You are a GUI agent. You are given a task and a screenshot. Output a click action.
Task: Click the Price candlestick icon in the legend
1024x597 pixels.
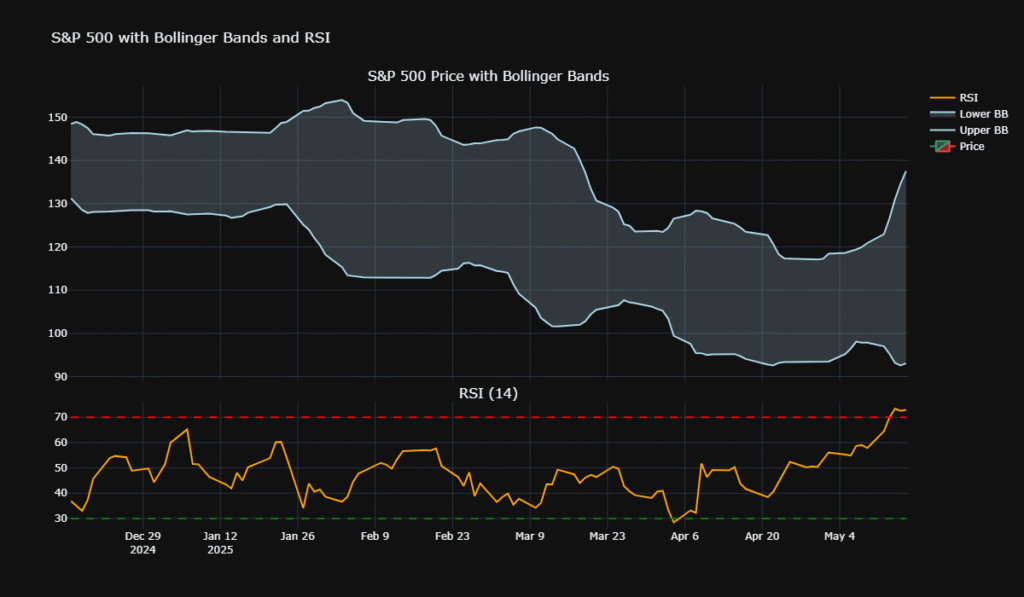point(941,146)
